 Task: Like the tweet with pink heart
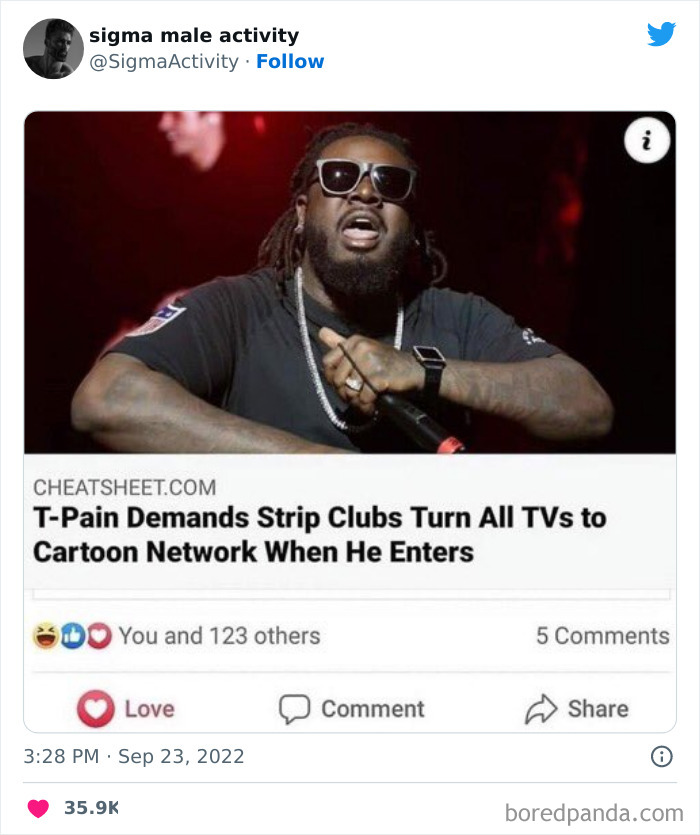pos(38,808)
